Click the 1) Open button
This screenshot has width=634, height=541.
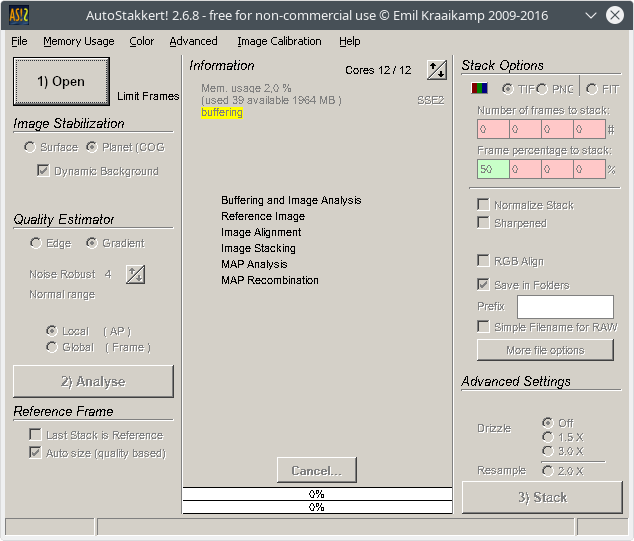[x=61, y=81]
